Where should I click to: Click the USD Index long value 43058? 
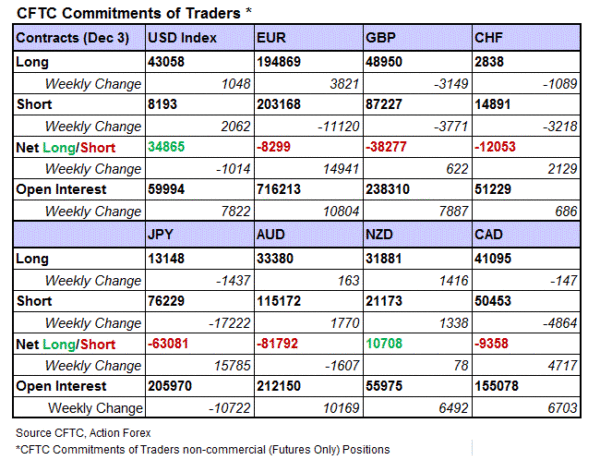(167, 62)
